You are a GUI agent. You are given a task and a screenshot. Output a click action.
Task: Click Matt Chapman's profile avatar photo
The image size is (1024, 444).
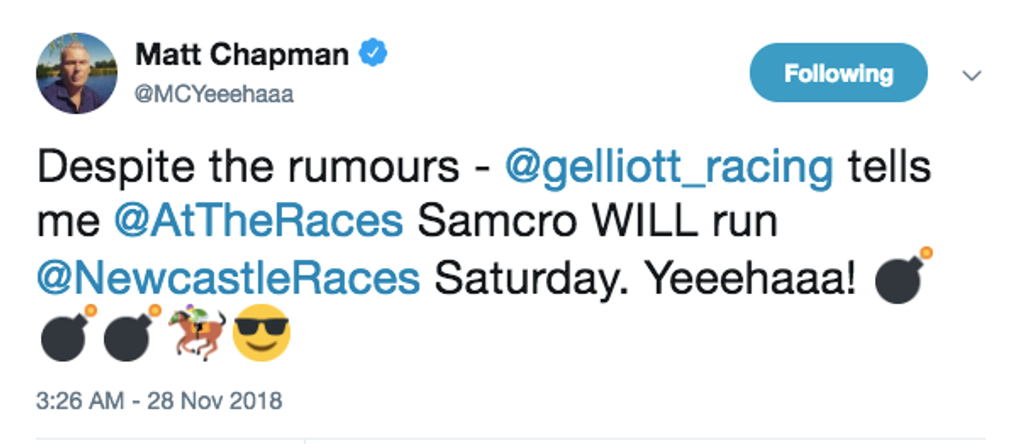click(x=77, y=72)
